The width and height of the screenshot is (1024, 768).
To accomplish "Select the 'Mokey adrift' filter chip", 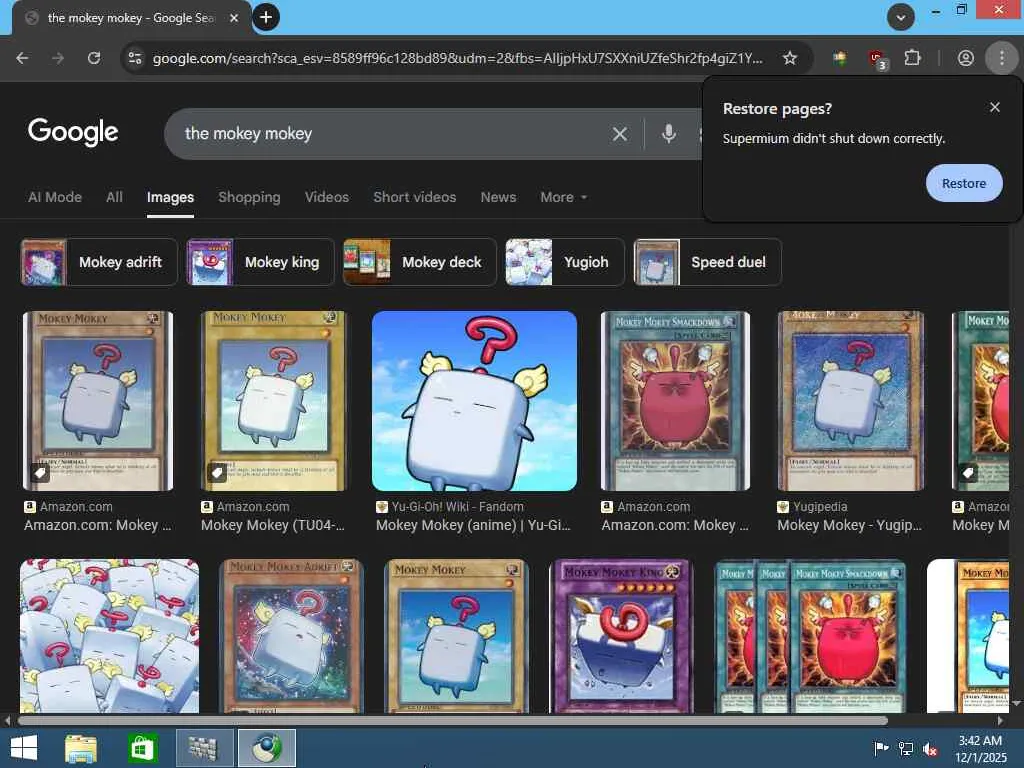I will [x=99, y=262].
